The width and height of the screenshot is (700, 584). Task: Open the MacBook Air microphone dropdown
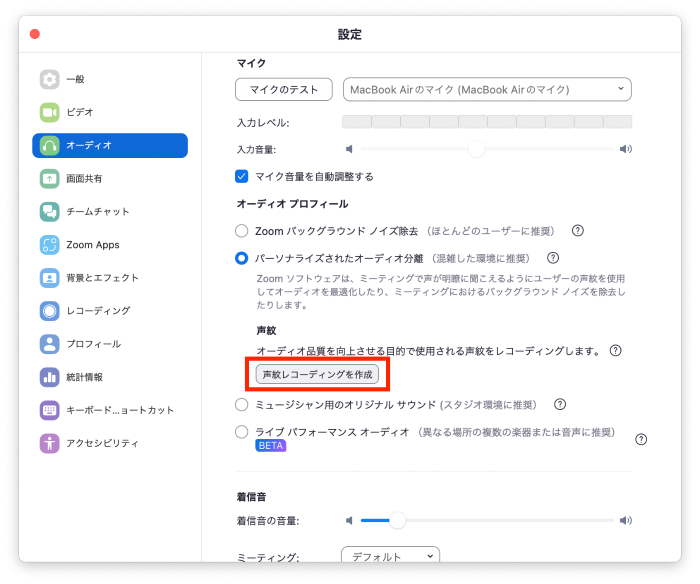point(487,90)
